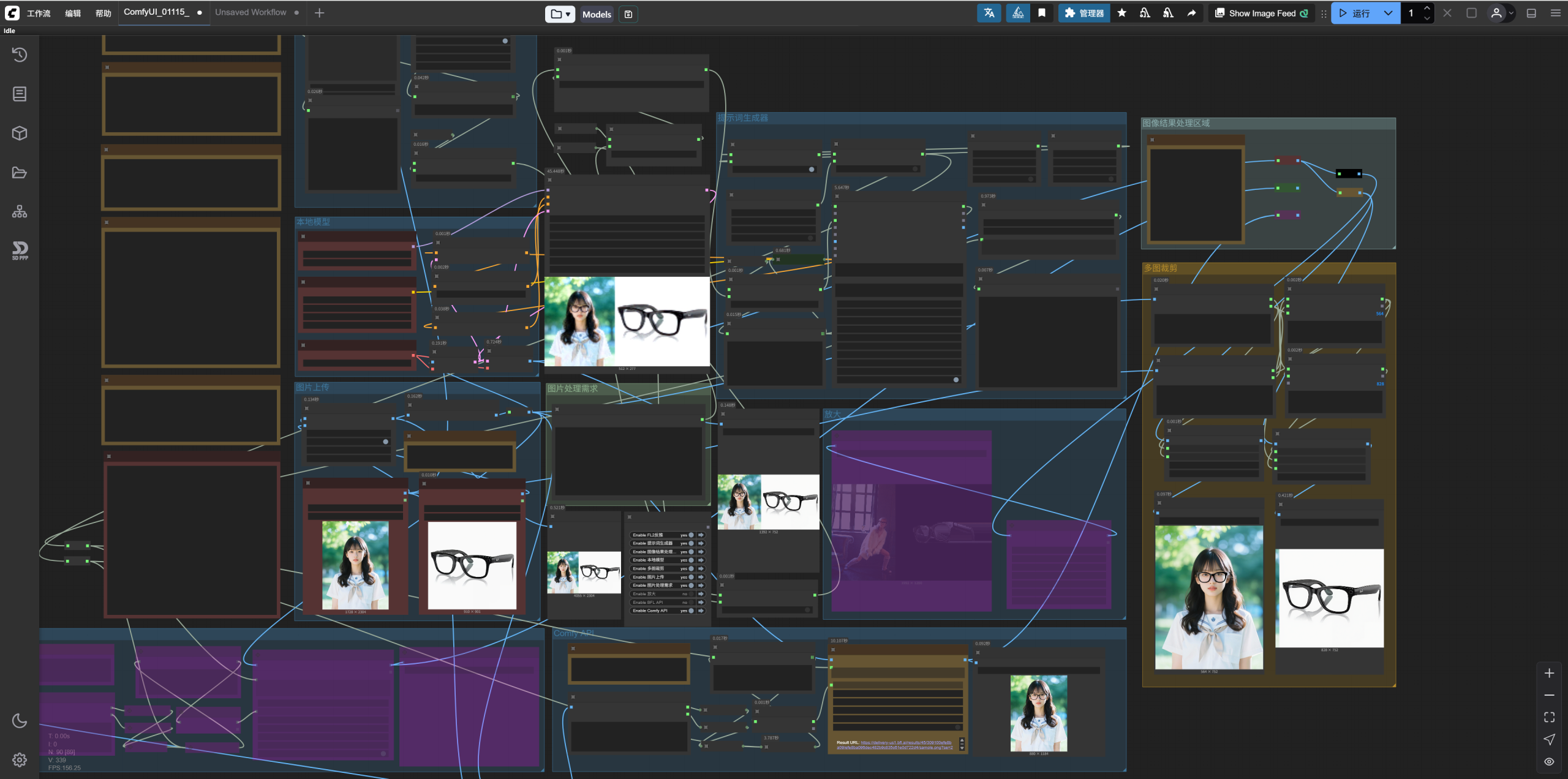Increase the batch count stepper
Screen dimensions: 1568x779
1427,8
